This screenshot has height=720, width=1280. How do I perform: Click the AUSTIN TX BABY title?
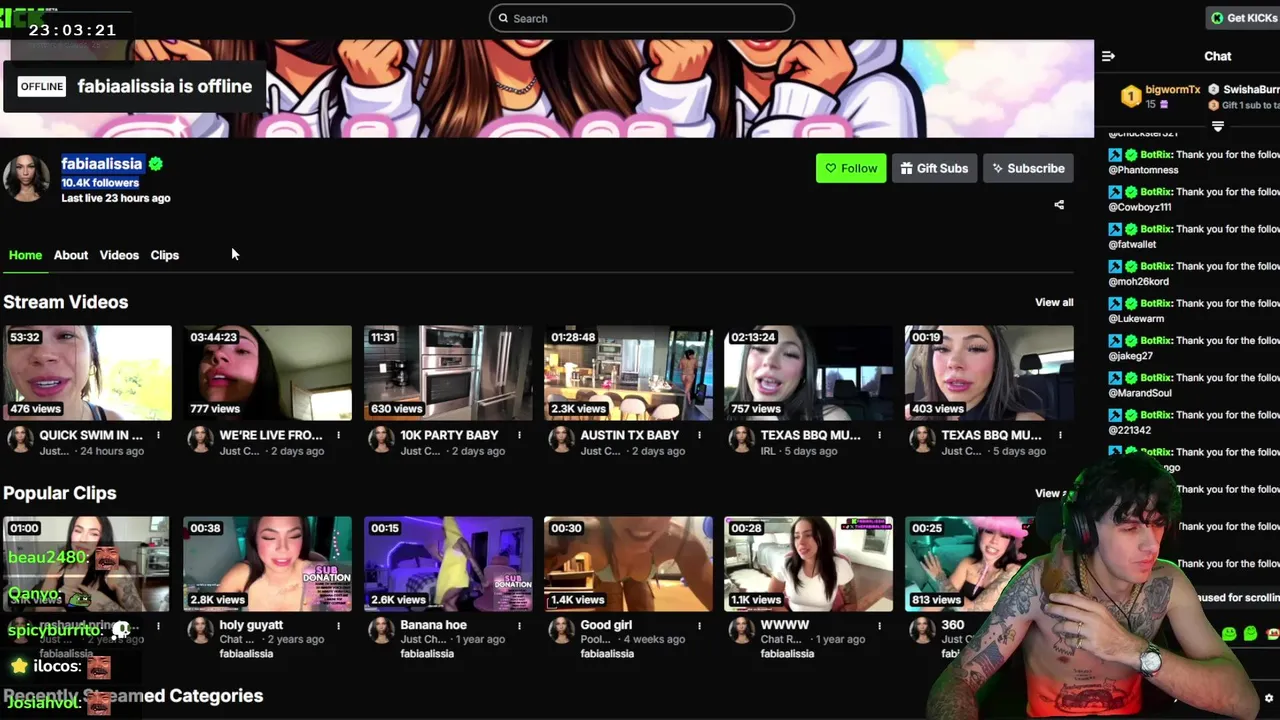point(629,435)
